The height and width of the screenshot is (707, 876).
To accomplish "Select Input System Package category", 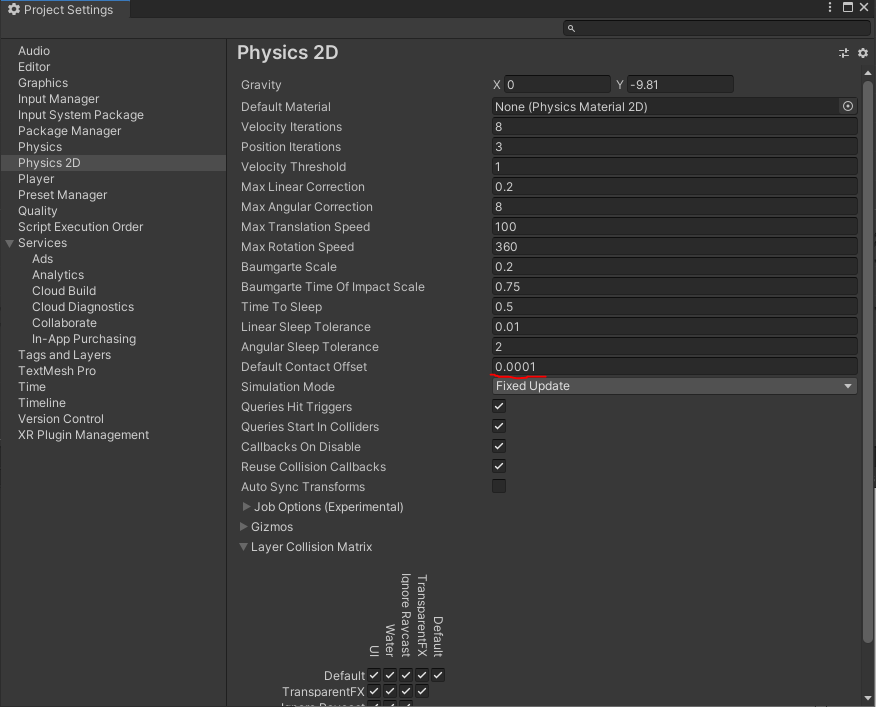I will 80,115.
